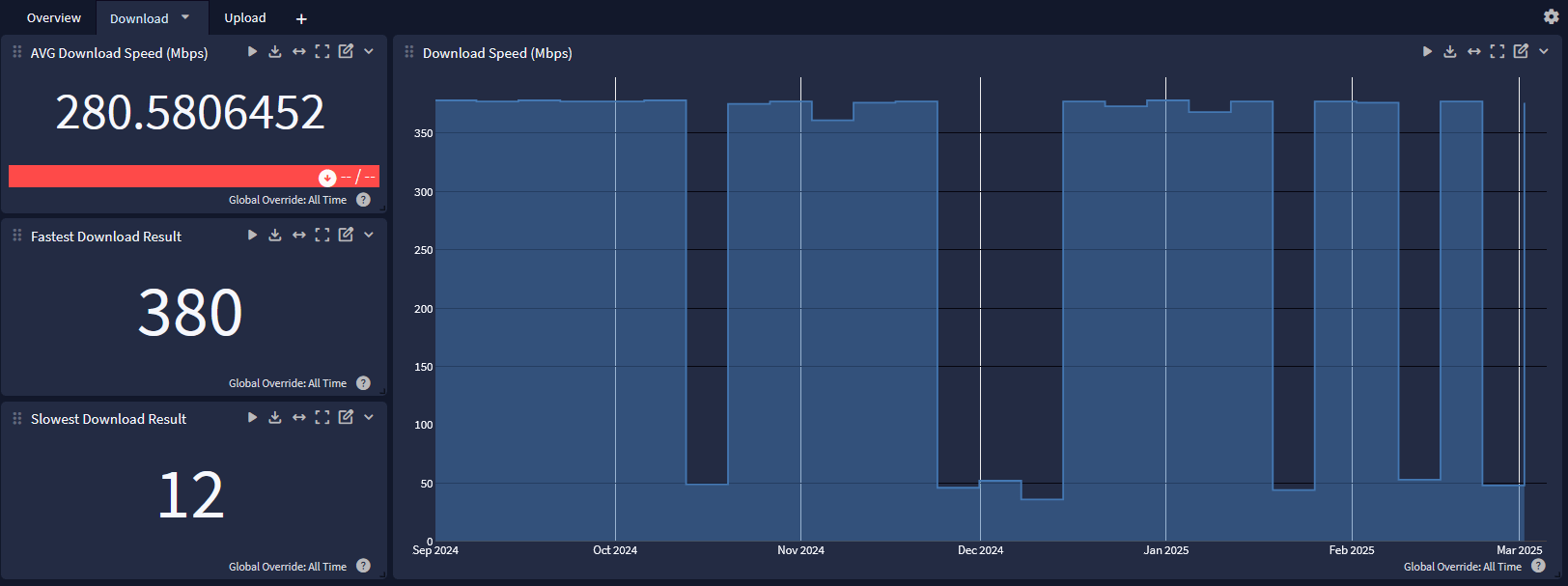This screenshot has width=1568, height=586.
Task: Toggle width of Download Speed chart panel
Action: (x=1474, y=51)
